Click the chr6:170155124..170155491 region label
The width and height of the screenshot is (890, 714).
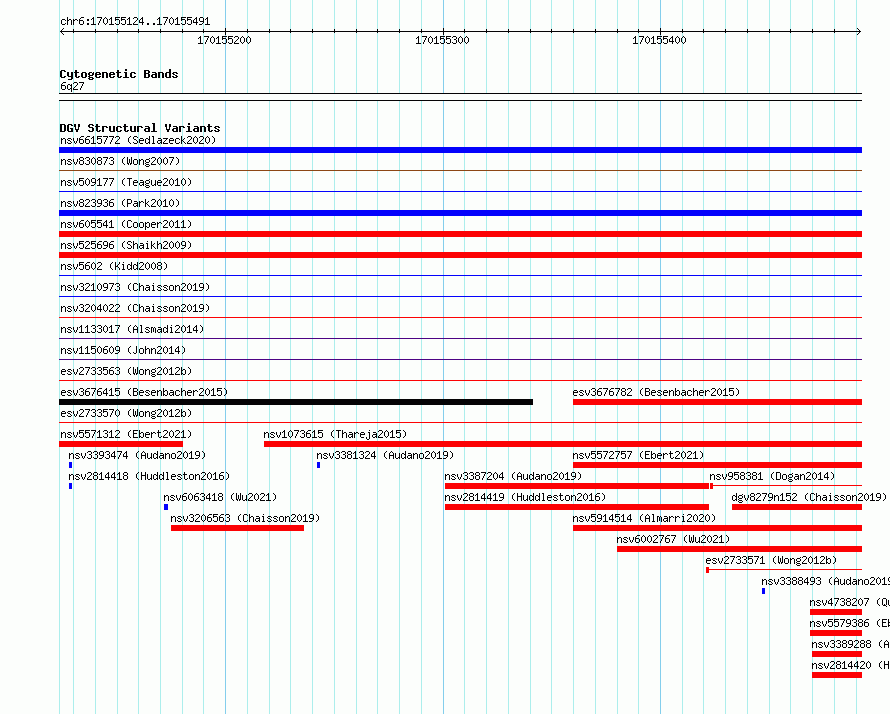coord(135,21)
